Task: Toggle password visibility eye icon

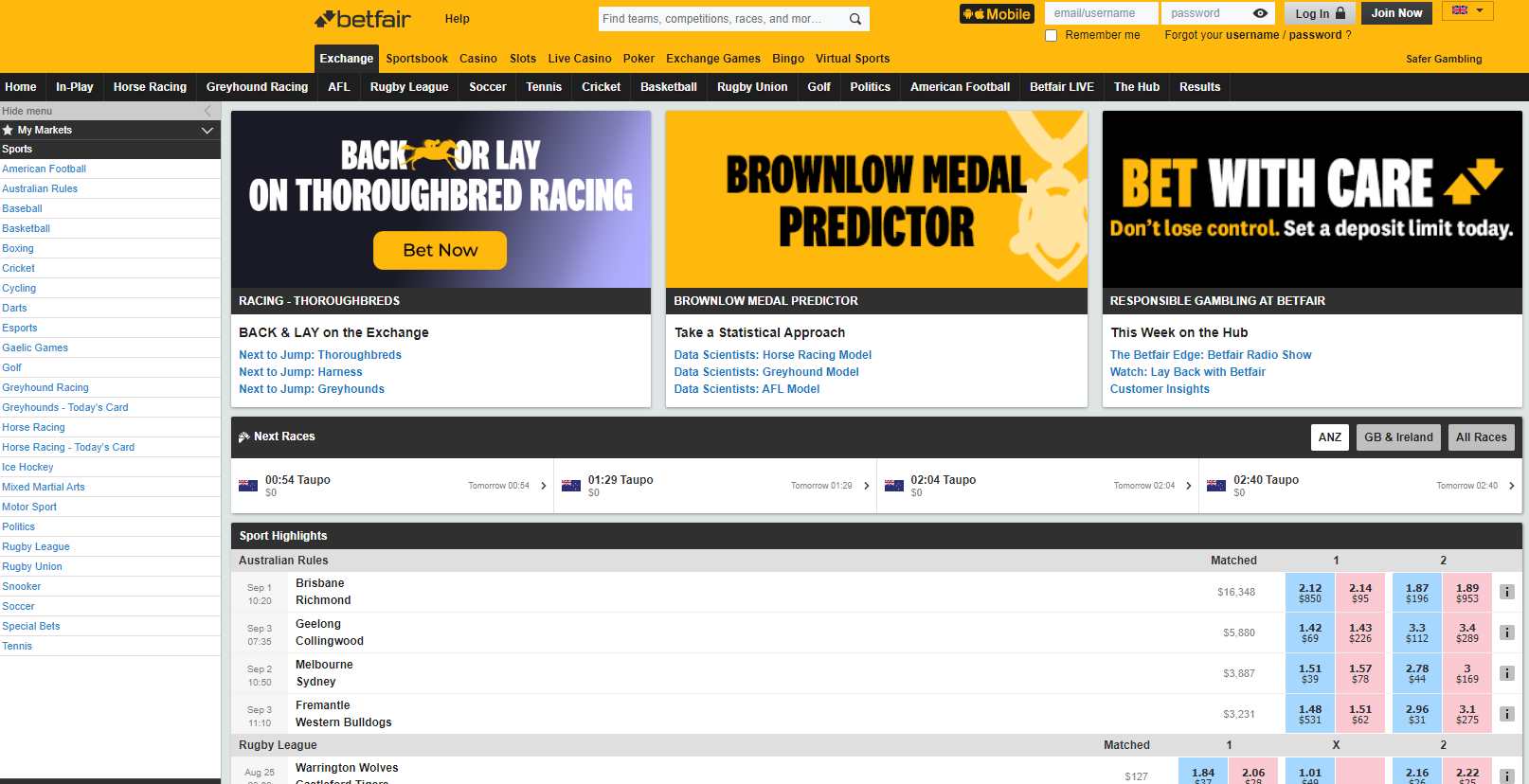Action: [1260, 13]
